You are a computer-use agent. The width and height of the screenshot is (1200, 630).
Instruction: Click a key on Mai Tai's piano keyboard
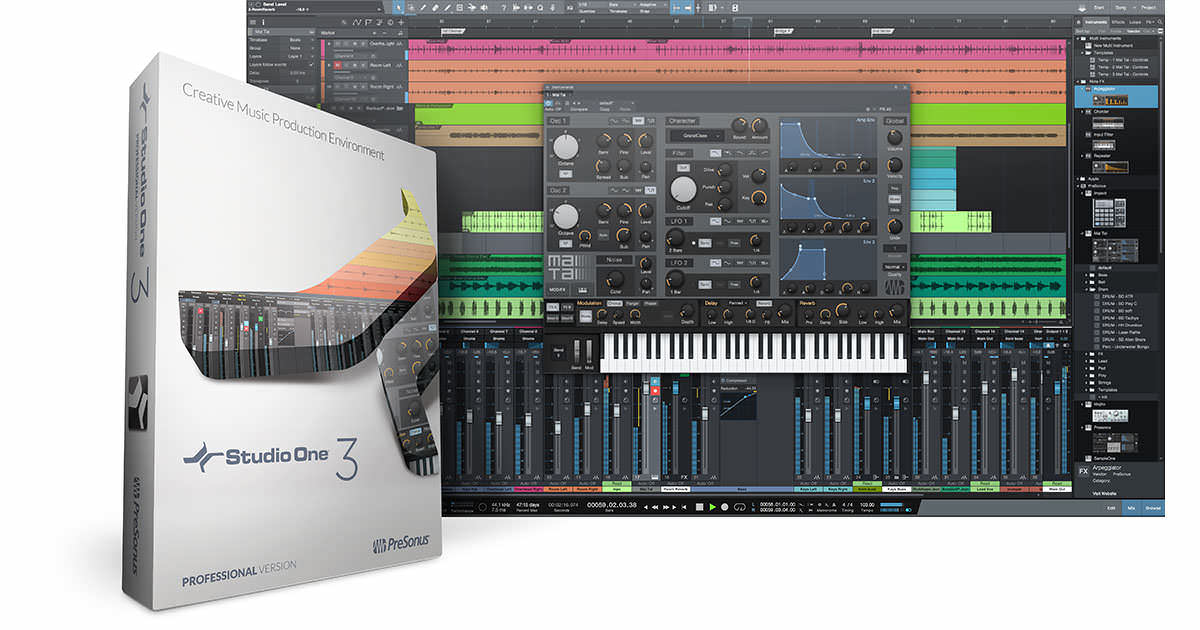[754, 351]
